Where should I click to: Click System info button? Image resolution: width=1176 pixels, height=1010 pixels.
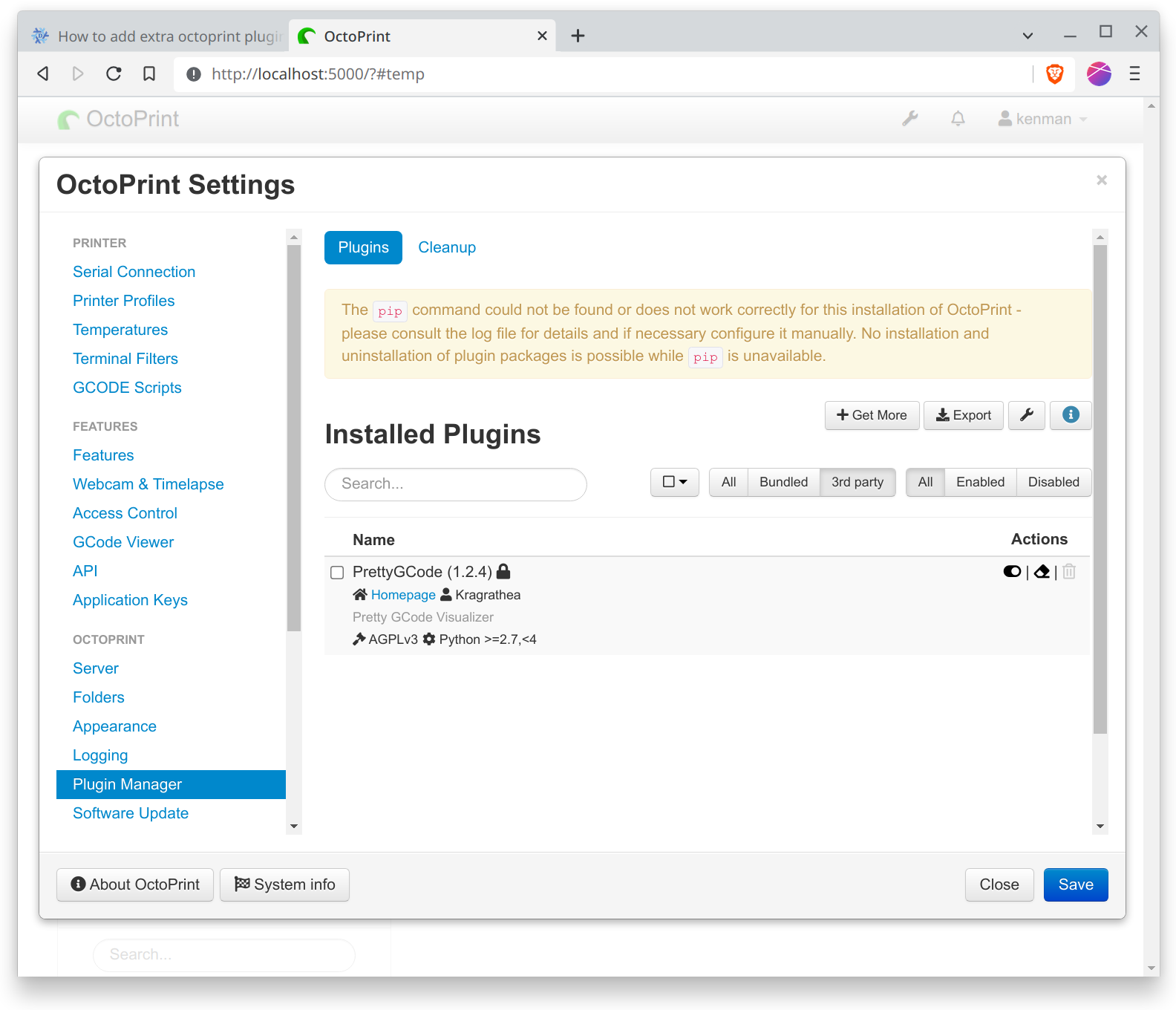[x=284, y=884]
